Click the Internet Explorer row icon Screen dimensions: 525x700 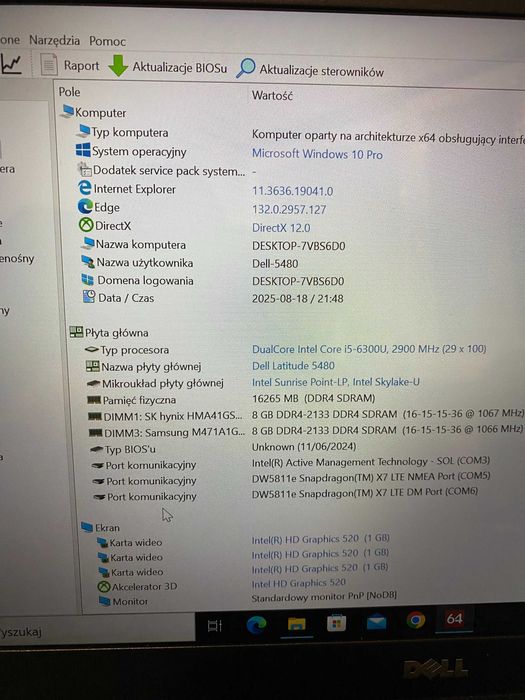click(x=85, y=188)
